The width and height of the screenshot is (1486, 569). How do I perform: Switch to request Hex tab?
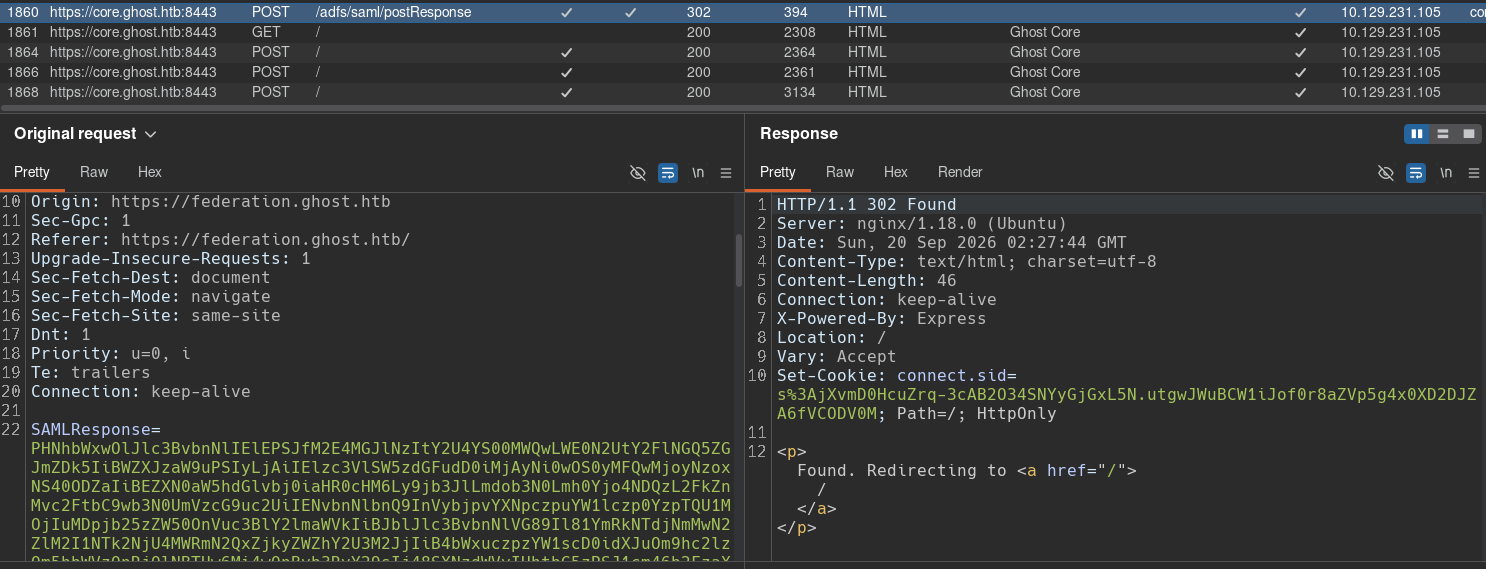[150, 172]
